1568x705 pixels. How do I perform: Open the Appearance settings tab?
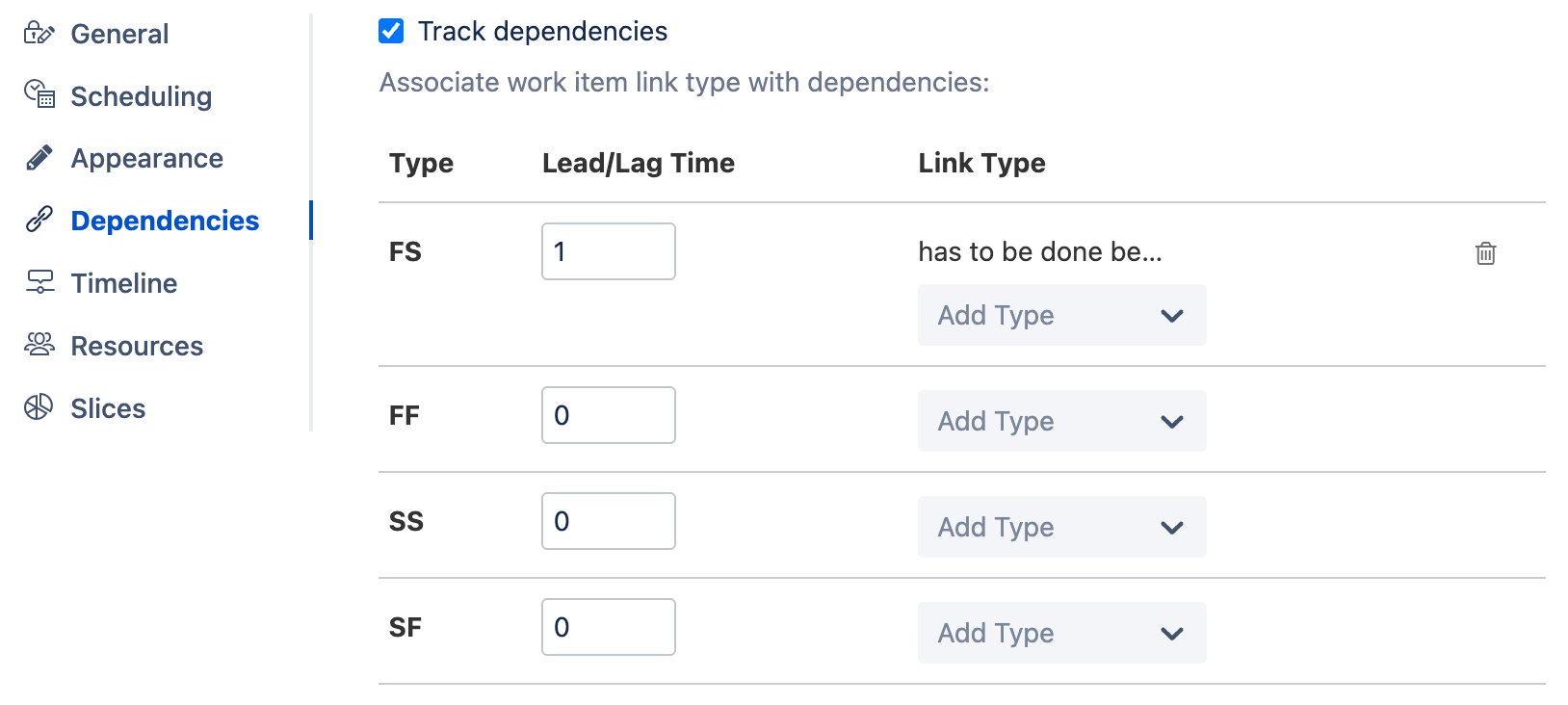click(146, 158)
